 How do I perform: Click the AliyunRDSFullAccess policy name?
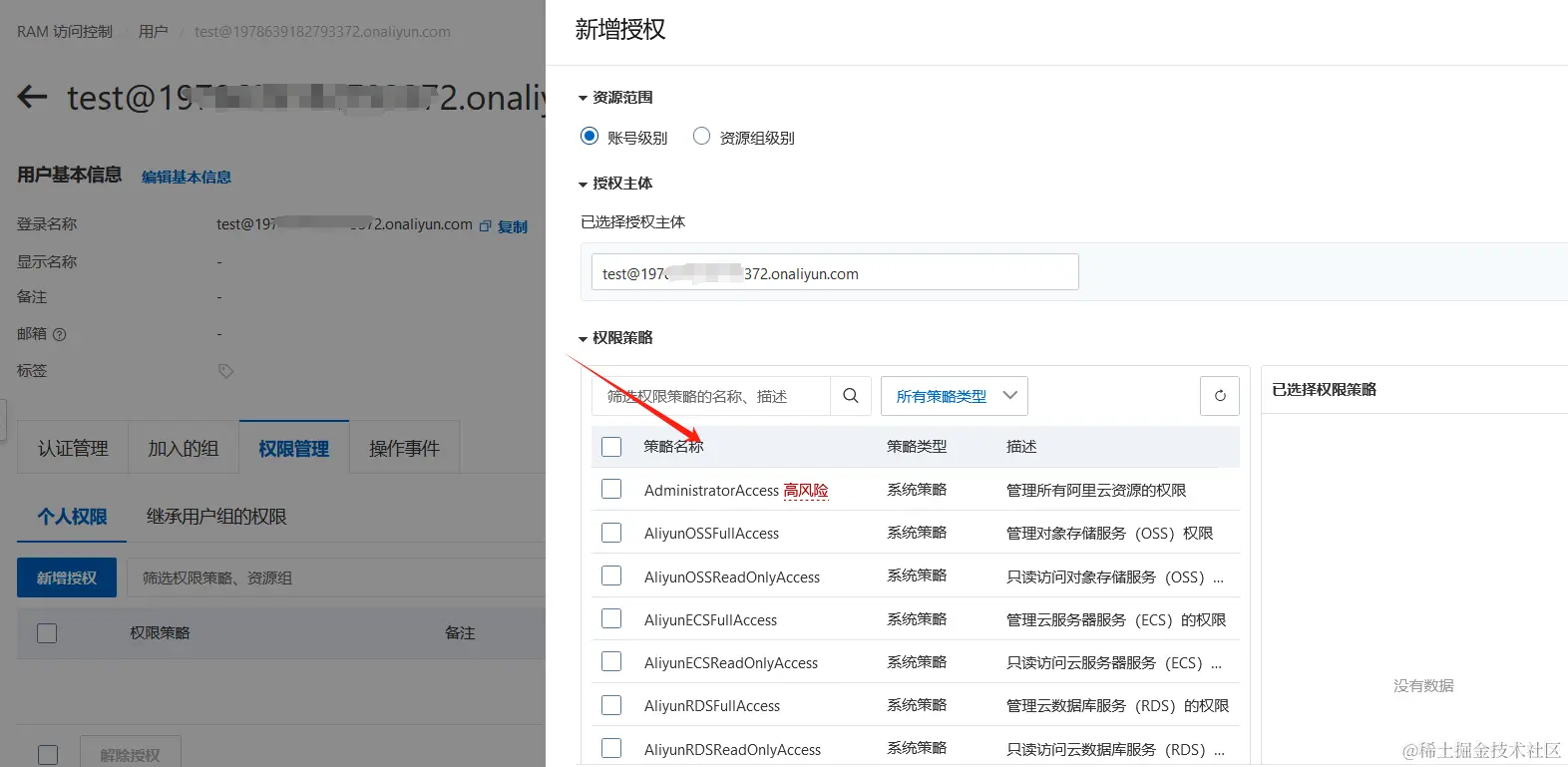pyautogui.click(x=712, y=705)
